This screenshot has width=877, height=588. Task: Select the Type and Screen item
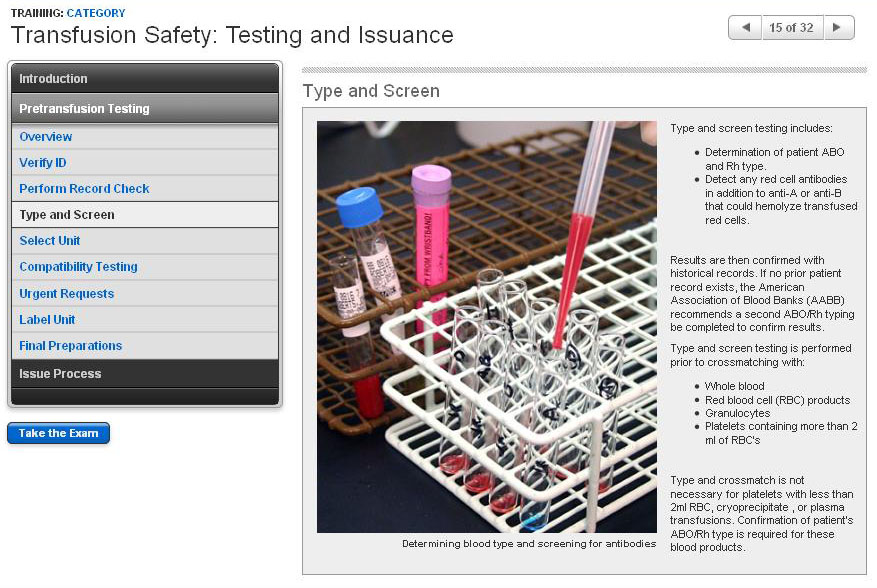click(67, 215)
